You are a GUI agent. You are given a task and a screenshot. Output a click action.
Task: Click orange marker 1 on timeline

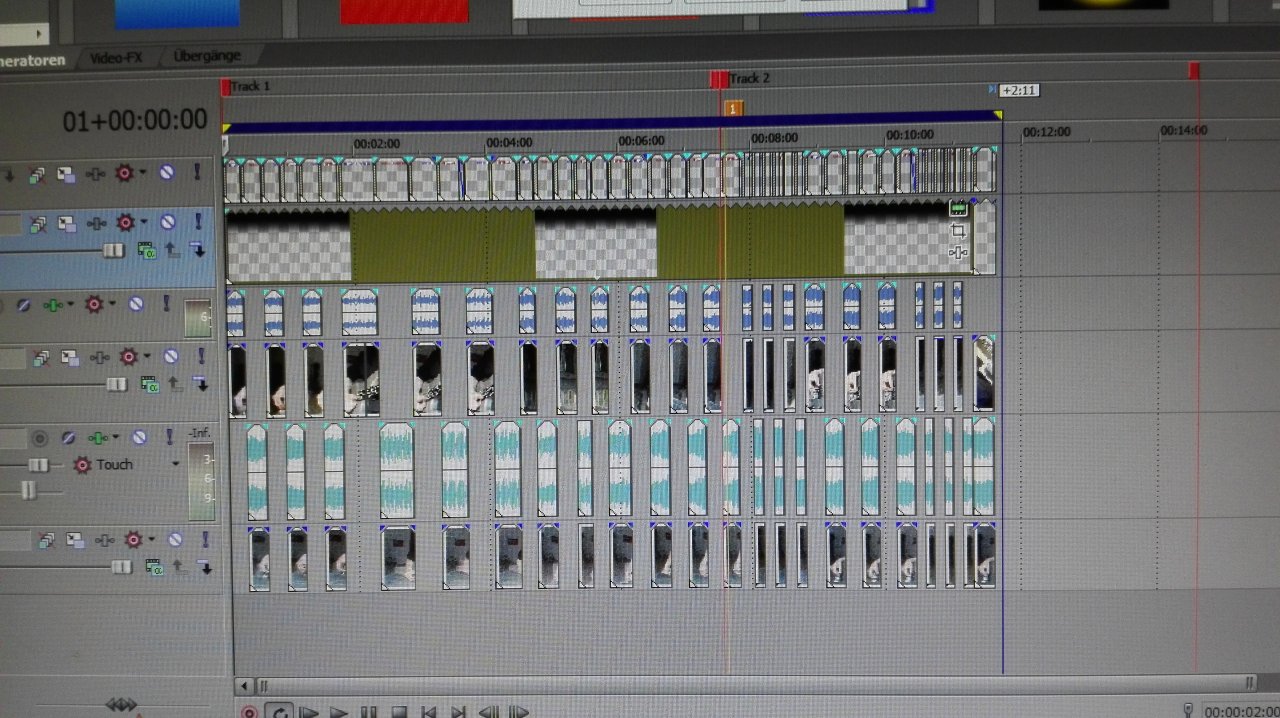(x=732, y=108)
